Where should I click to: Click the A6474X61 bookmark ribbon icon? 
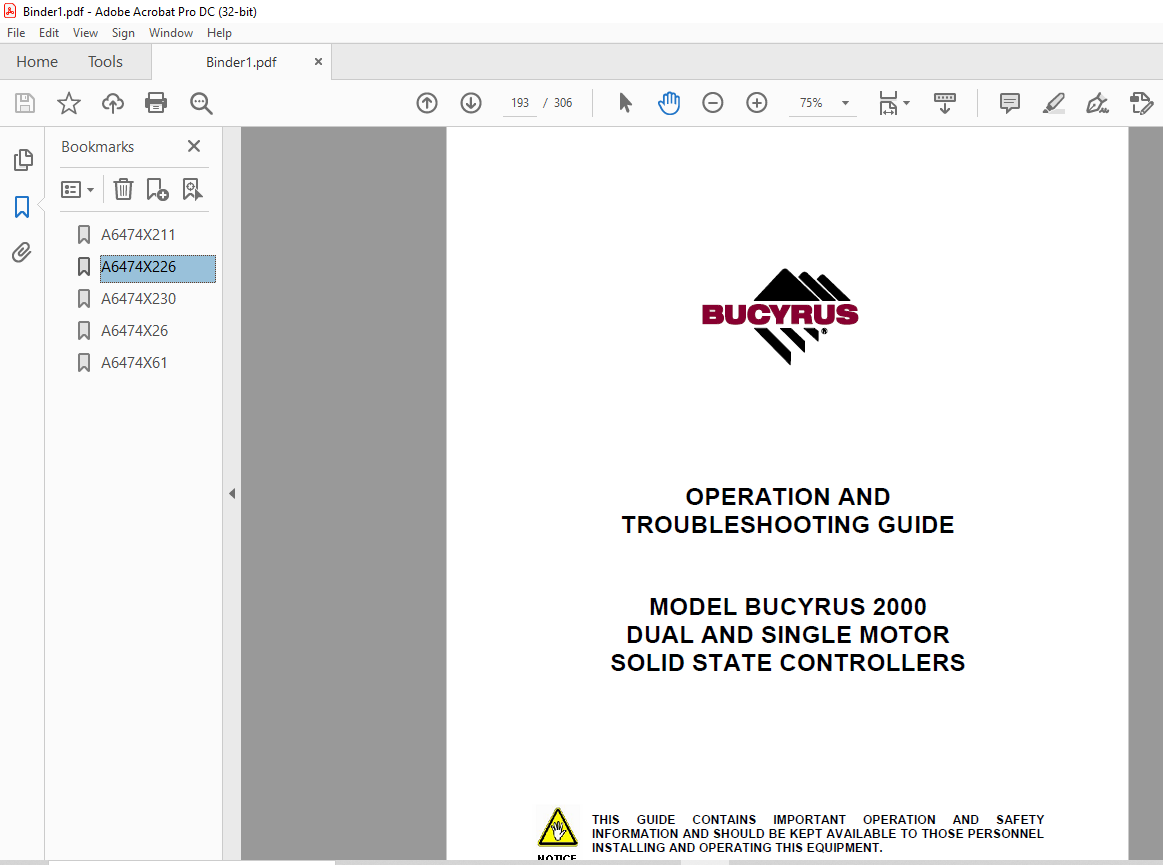pos(84,363)
